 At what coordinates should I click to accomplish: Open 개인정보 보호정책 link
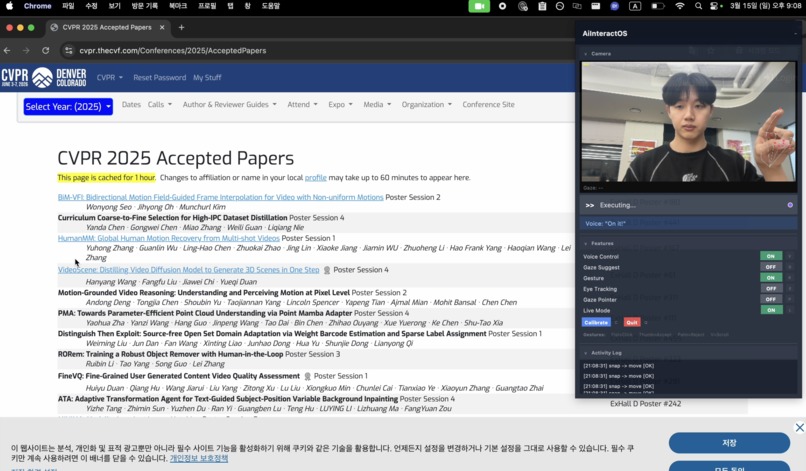pyautogui.click(x=199, y=458)
